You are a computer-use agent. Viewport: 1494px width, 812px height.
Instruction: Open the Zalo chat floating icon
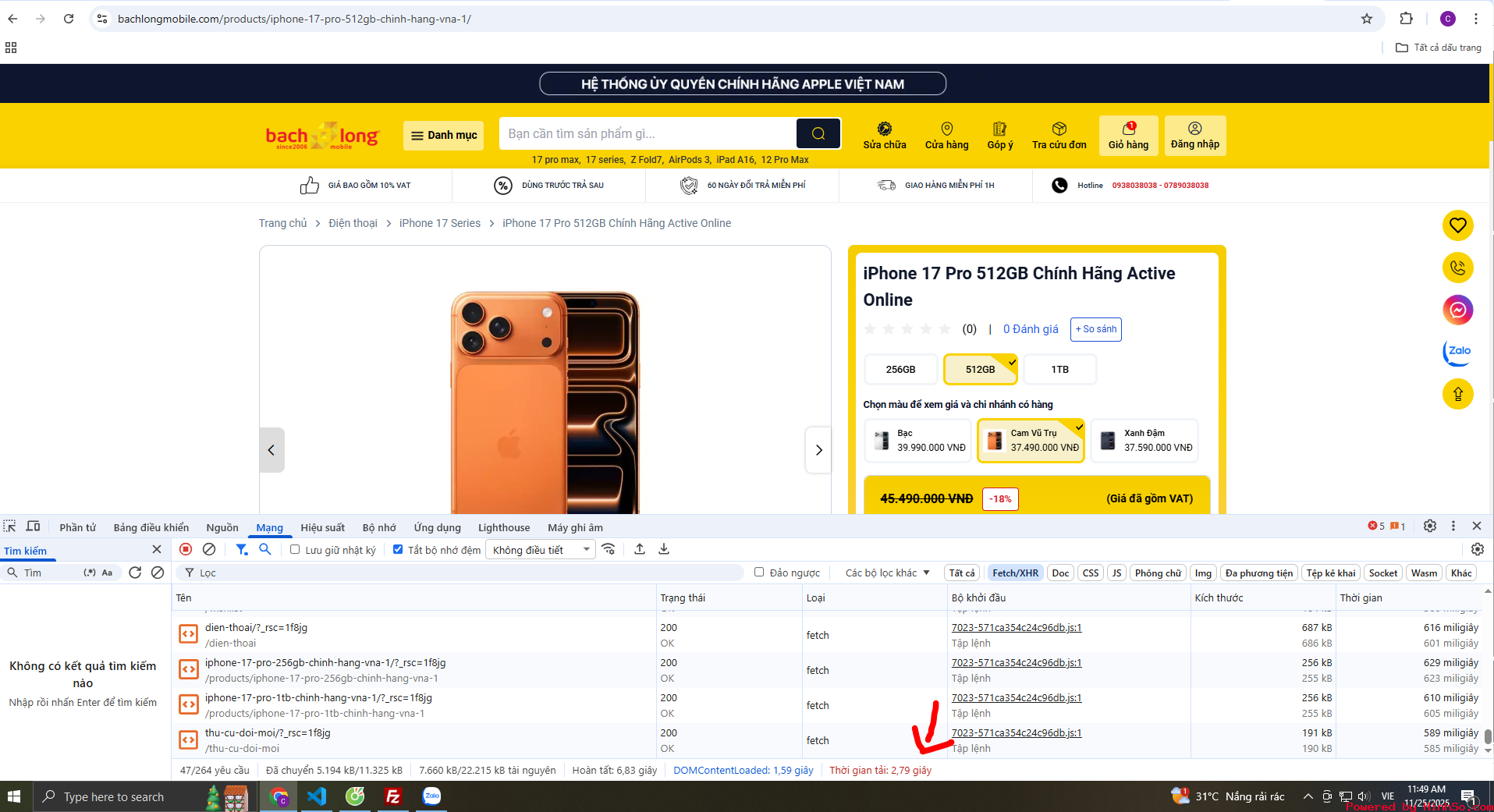point(1457,352)
